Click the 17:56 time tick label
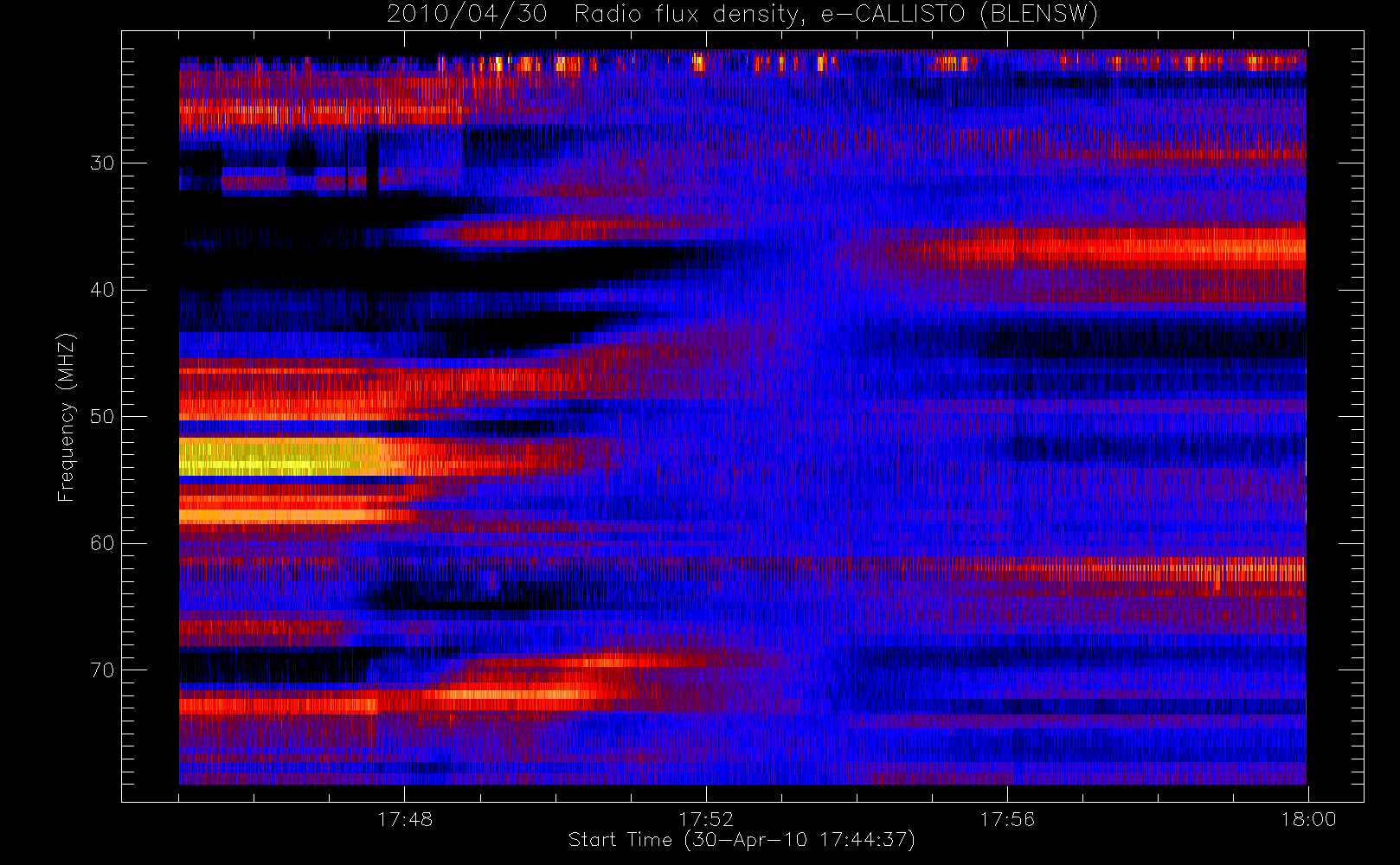Viewport: 1400px width, 865px height. 1007,819
